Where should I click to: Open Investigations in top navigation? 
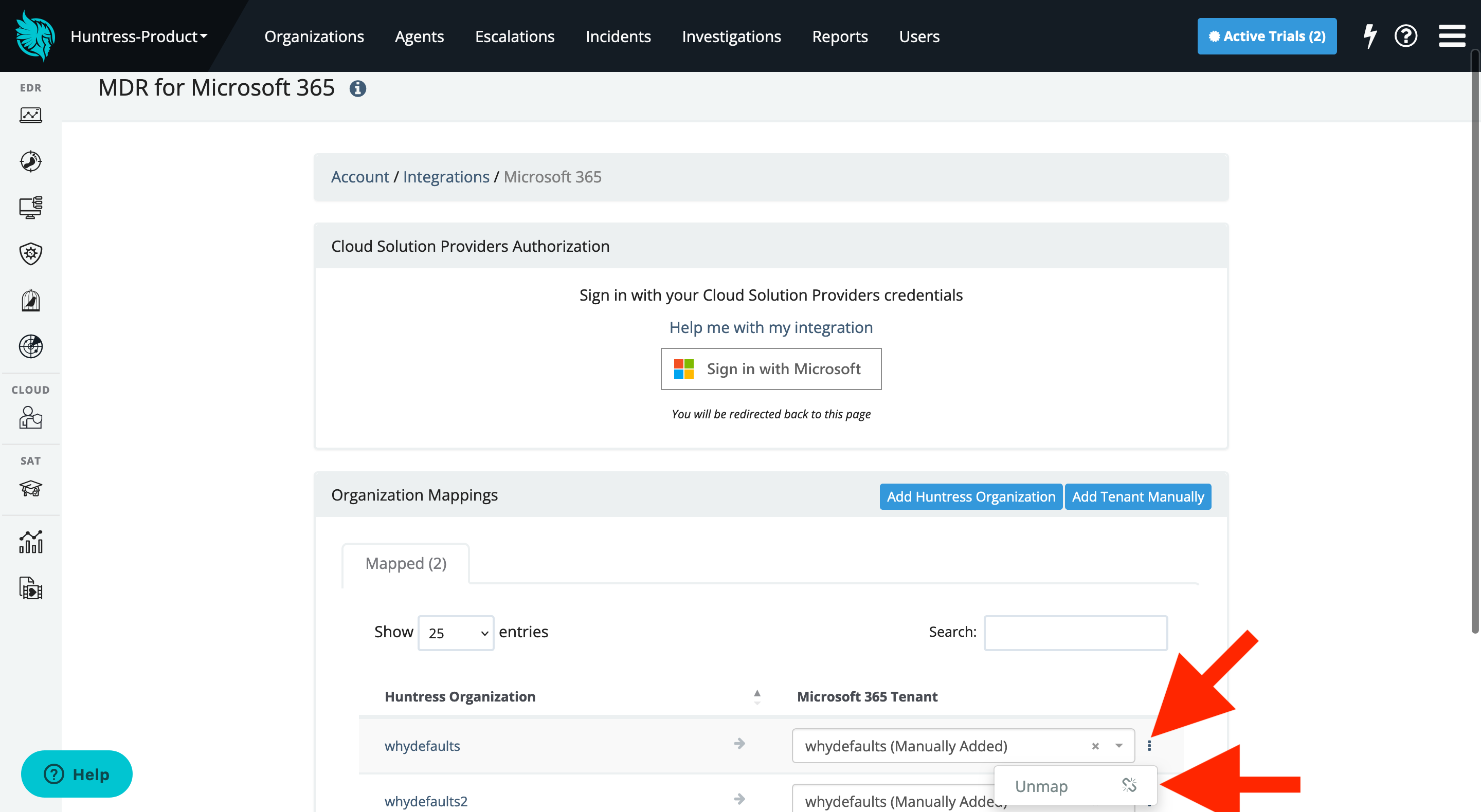[x=731, y=36]
